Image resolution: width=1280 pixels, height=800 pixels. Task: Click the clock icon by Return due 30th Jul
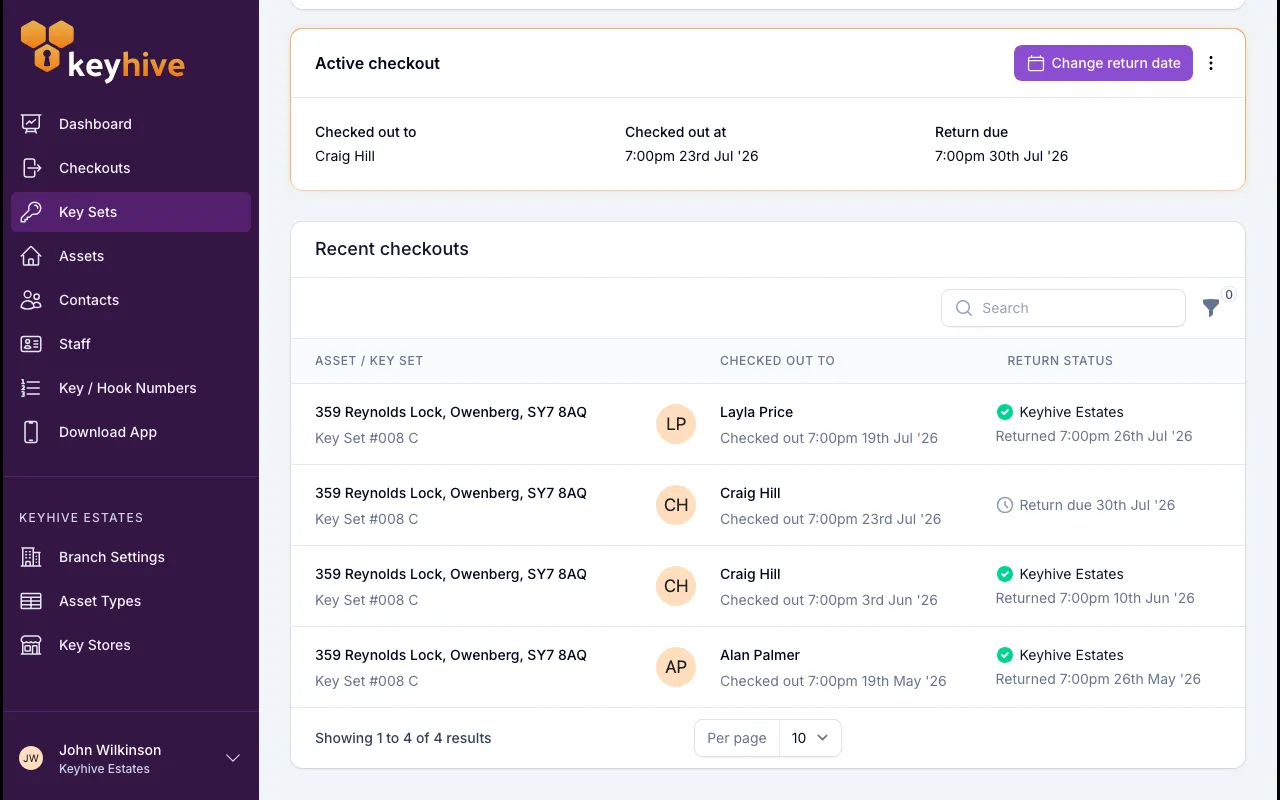click(1005, 505)
